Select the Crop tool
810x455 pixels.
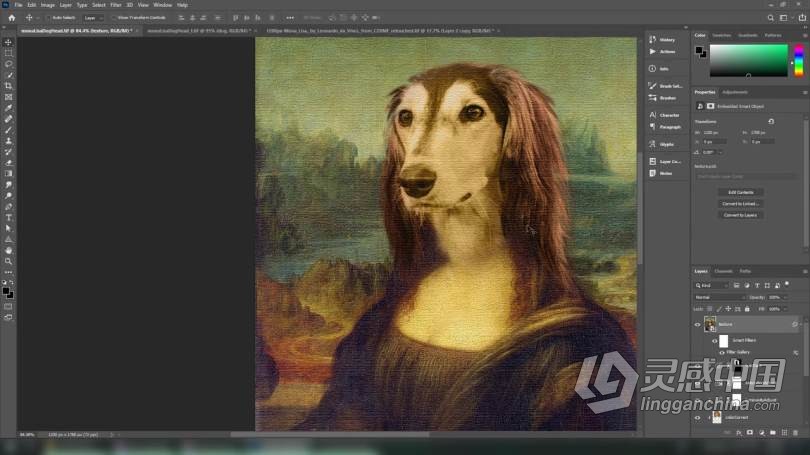(x=8, y=86)
